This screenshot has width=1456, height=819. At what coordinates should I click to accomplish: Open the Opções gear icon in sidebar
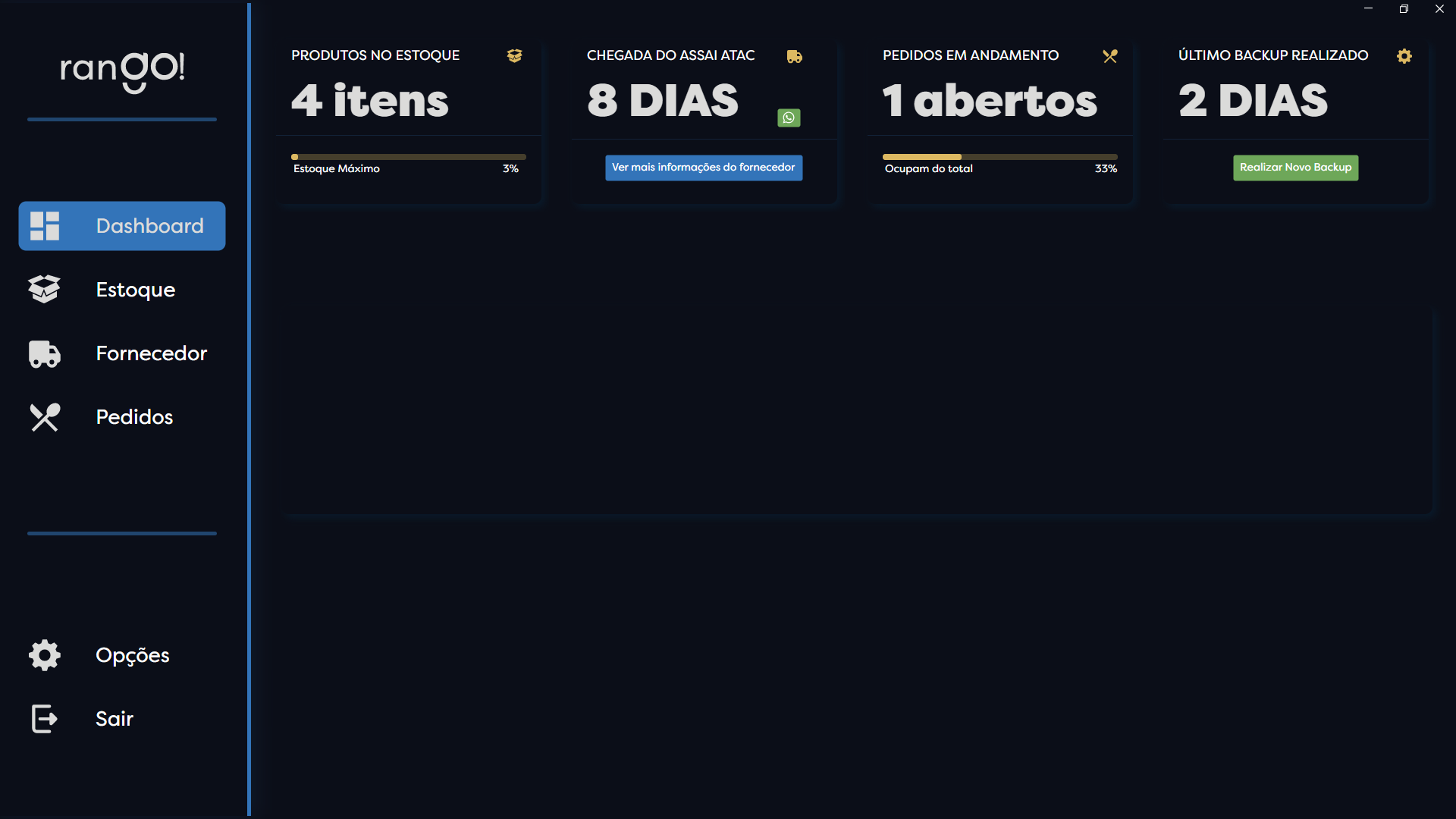click(44, 655)
